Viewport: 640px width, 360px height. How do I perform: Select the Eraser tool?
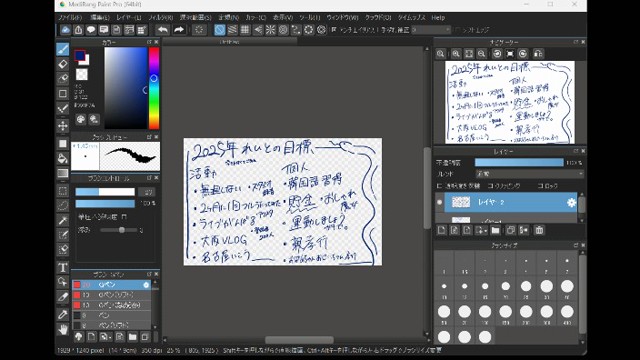pos(62,64)
